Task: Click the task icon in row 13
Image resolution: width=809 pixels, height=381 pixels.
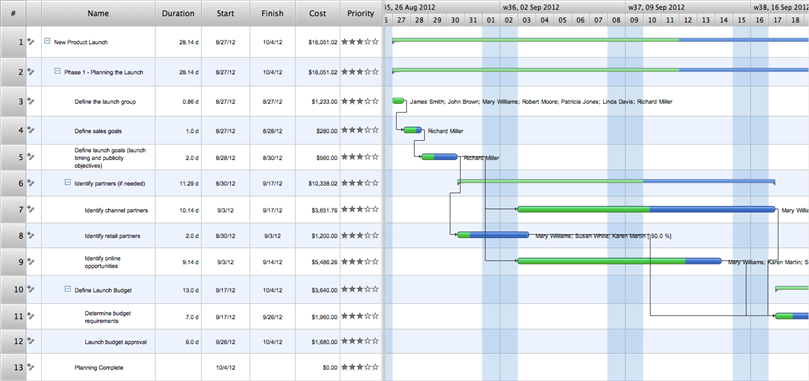Action: tap(30, 367)
